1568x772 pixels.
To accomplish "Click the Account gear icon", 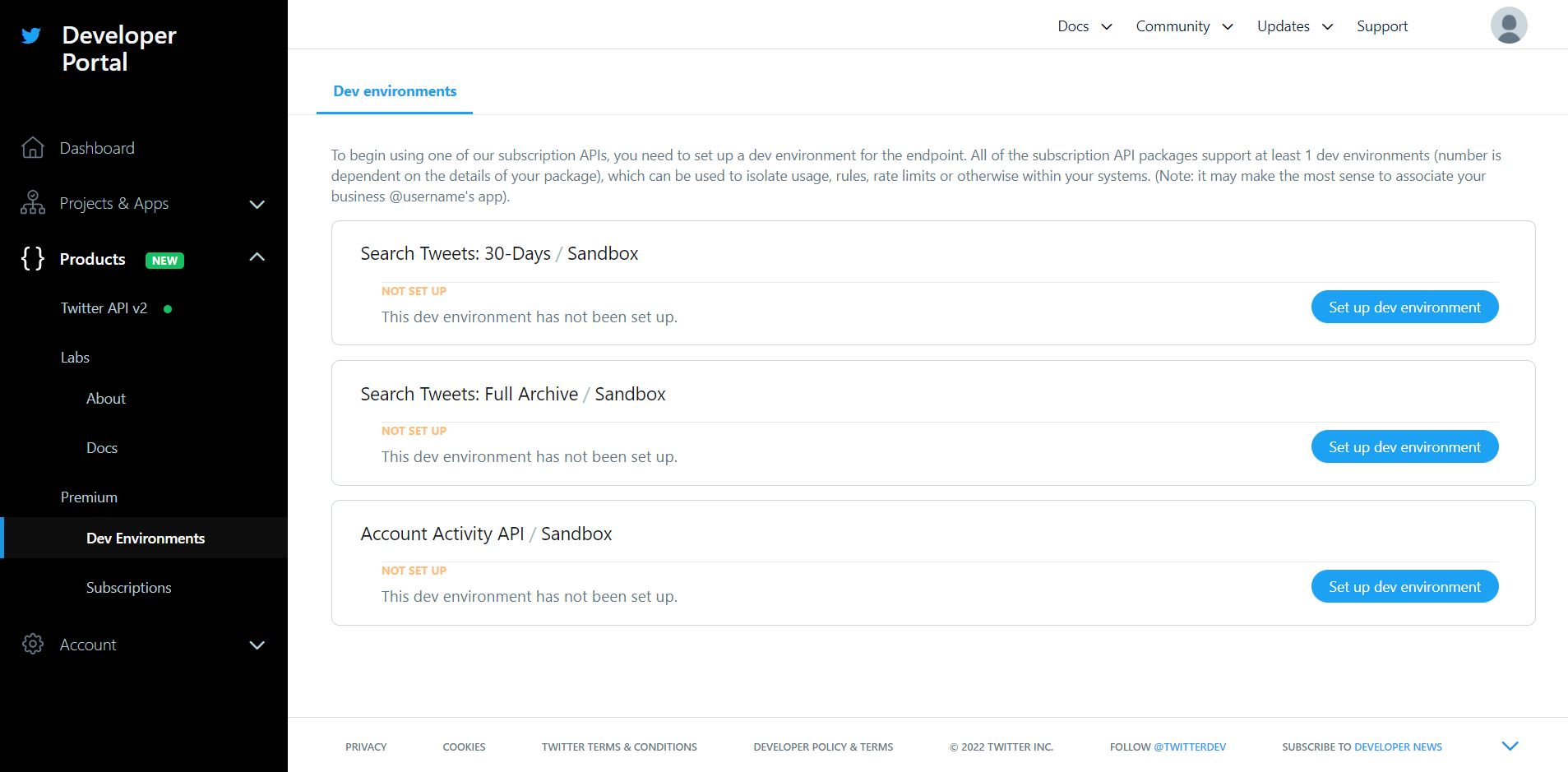I will 33,645.
